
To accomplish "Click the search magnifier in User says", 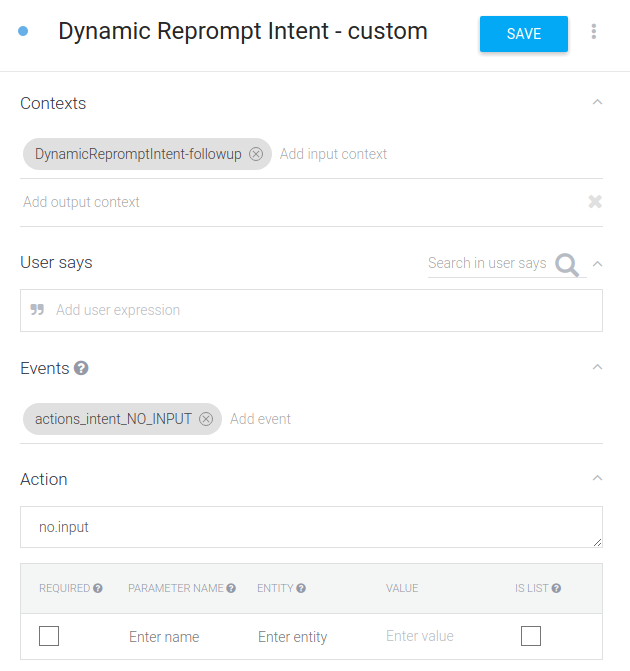I will tap(567, 264).
